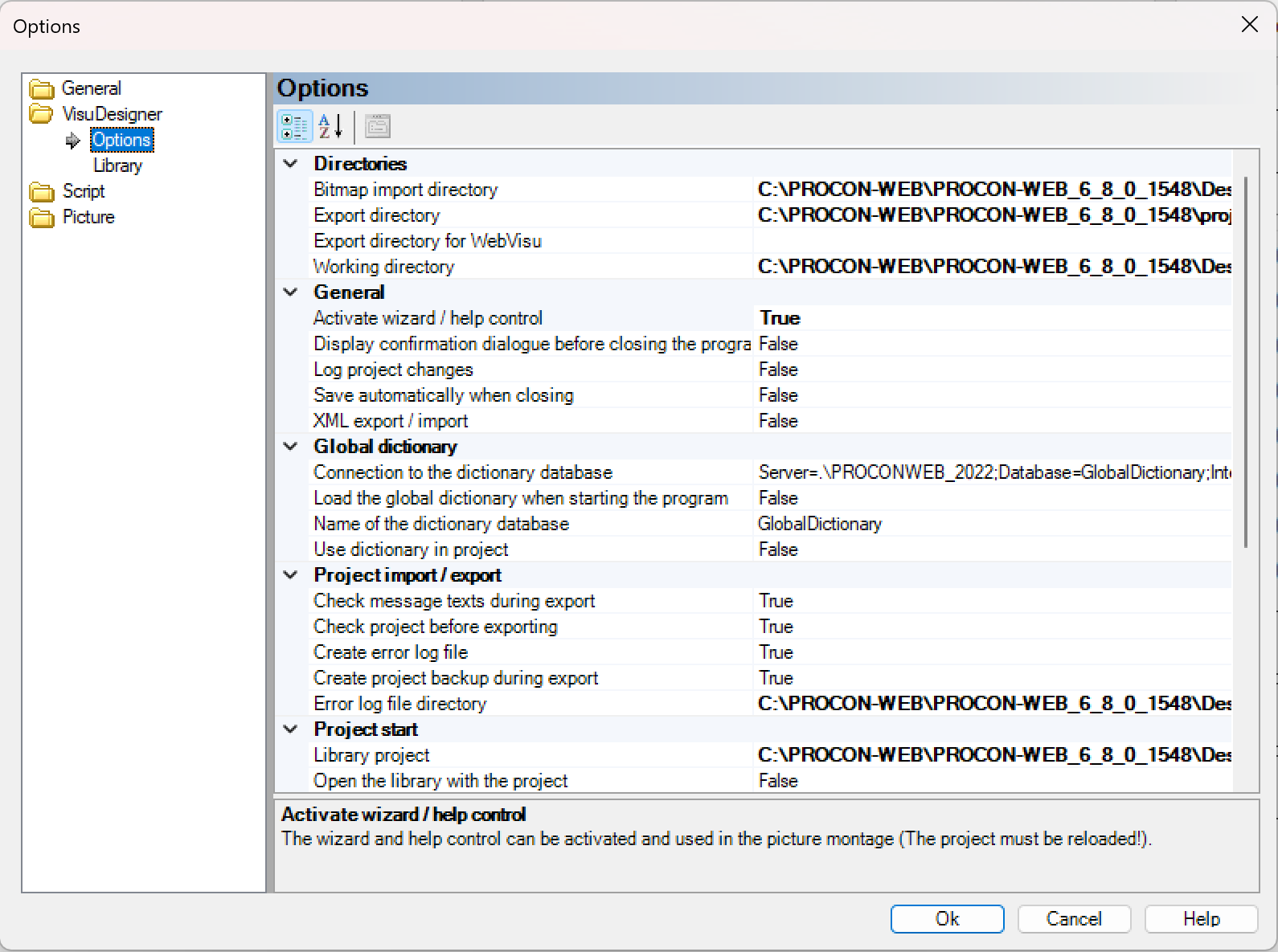Viewport: 1278px width, 952px height.
Task: Click empty Export directory for WebVisu value
Action: coord(993,241)
